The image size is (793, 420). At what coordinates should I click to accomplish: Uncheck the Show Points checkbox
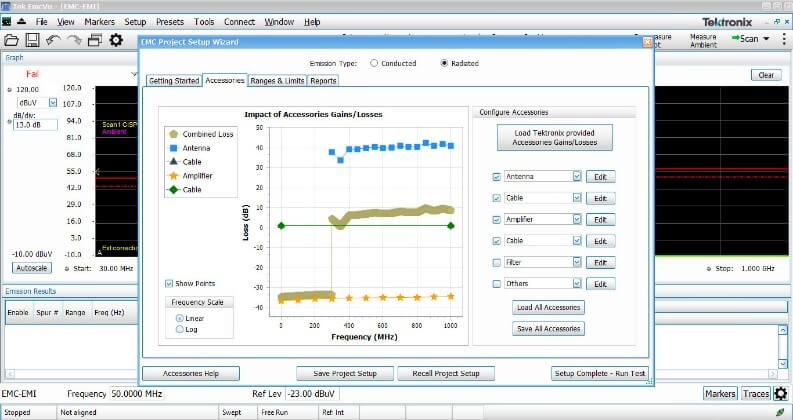169,283
